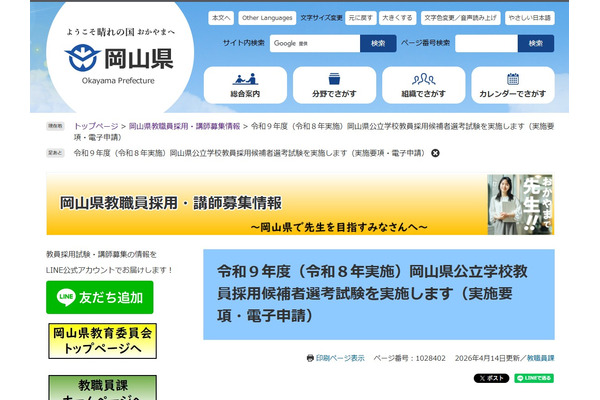Screen dimensions: 600x400
Task: Click the update date 2026年4月14日更新
Action: point(487,358)
